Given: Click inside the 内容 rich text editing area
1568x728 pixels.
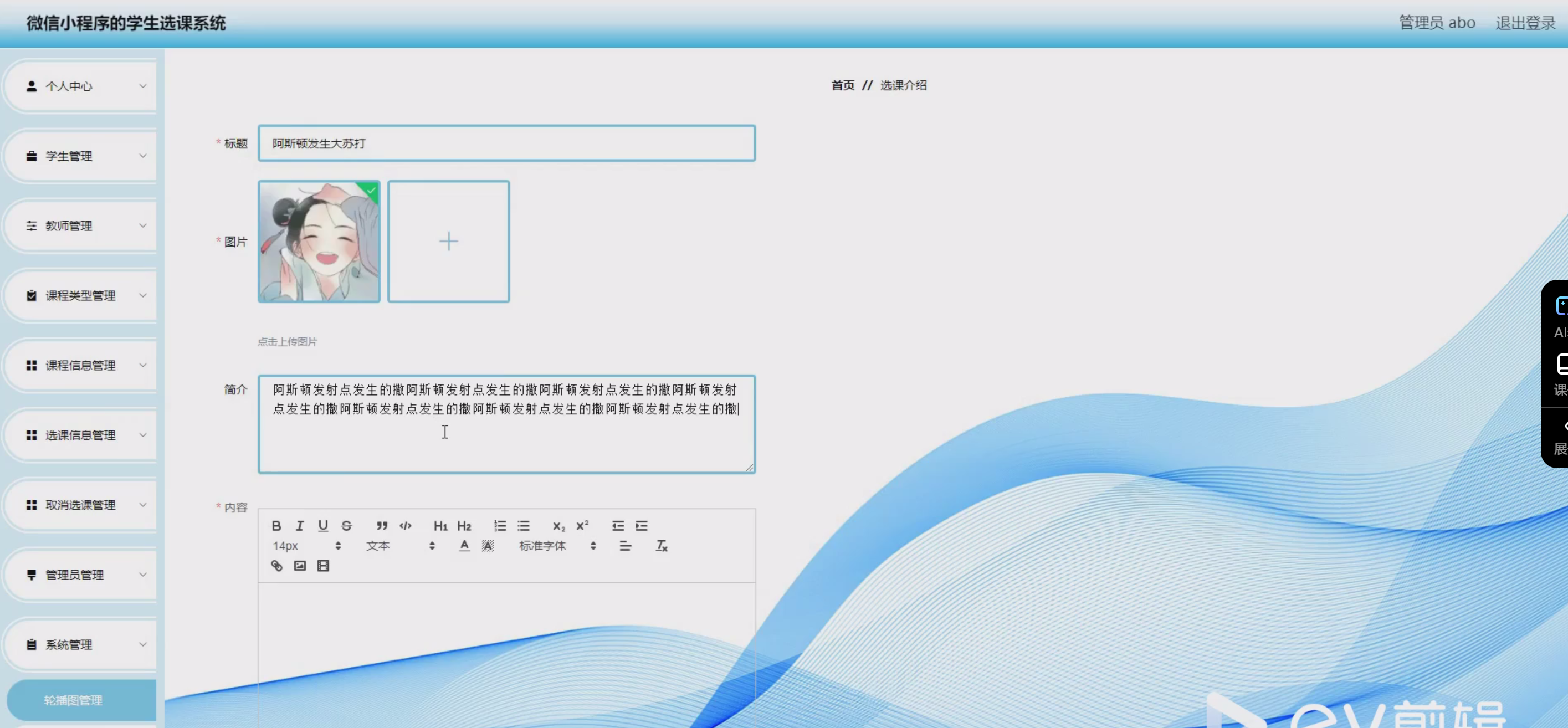Looking at the screenshot, I should [506, 654].
